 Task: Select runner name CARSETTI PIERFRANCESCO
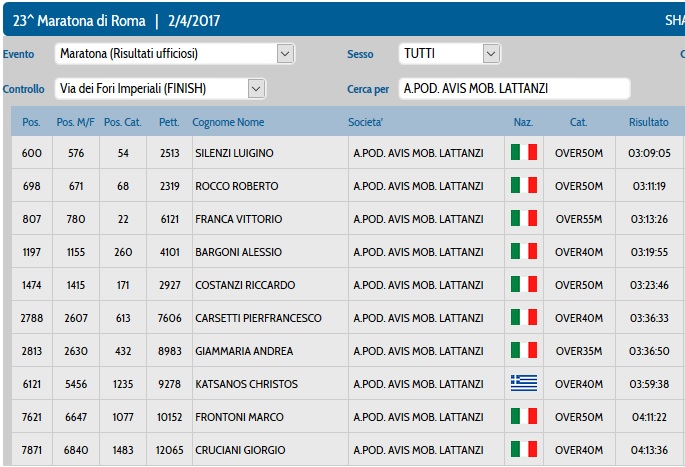pos(257,318)
